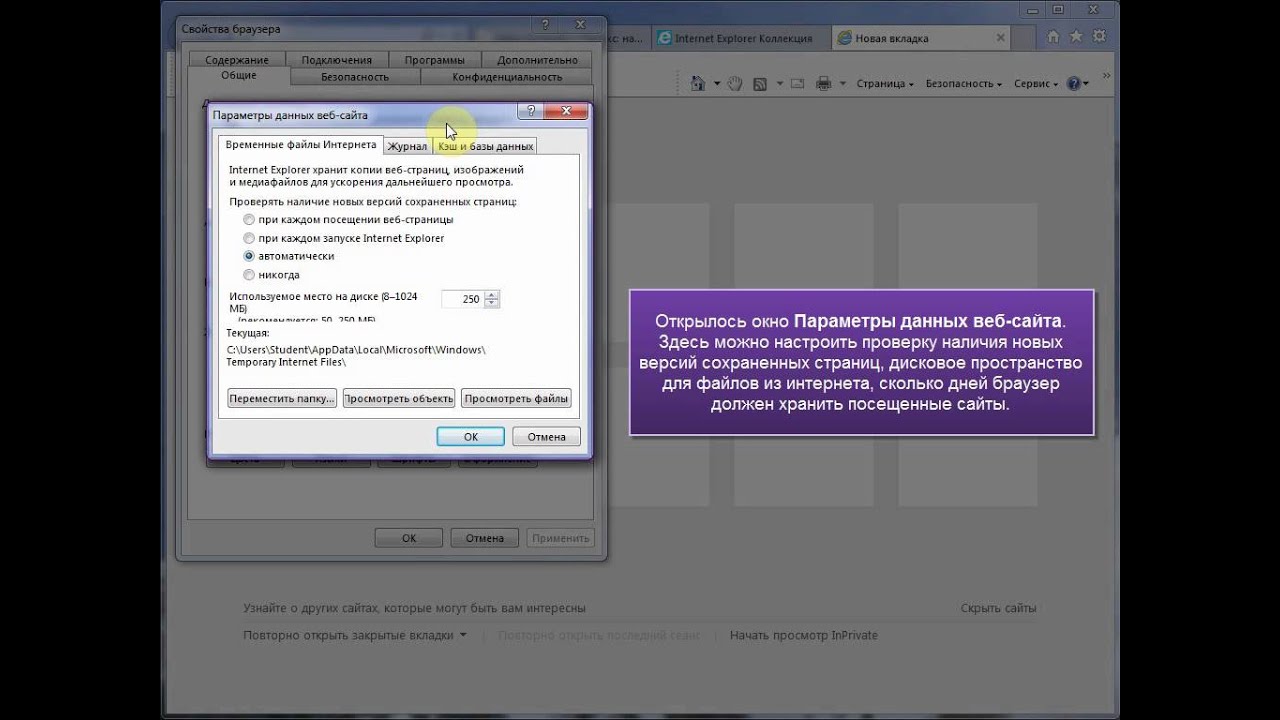Screen dimensions: 1280x720
Task: Expand 'Повторно открыть закрытые вкладки' dropdown
Action: click(x=463, y=635)
